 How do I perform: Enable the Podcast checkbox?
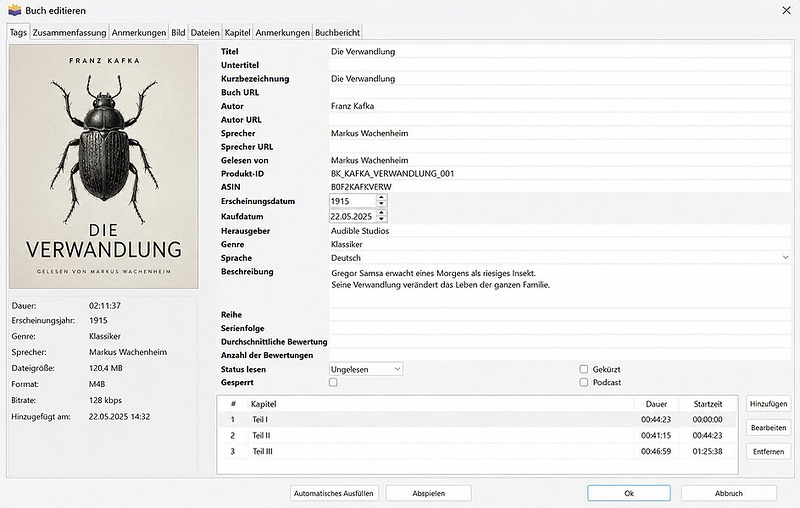(584, 382)
